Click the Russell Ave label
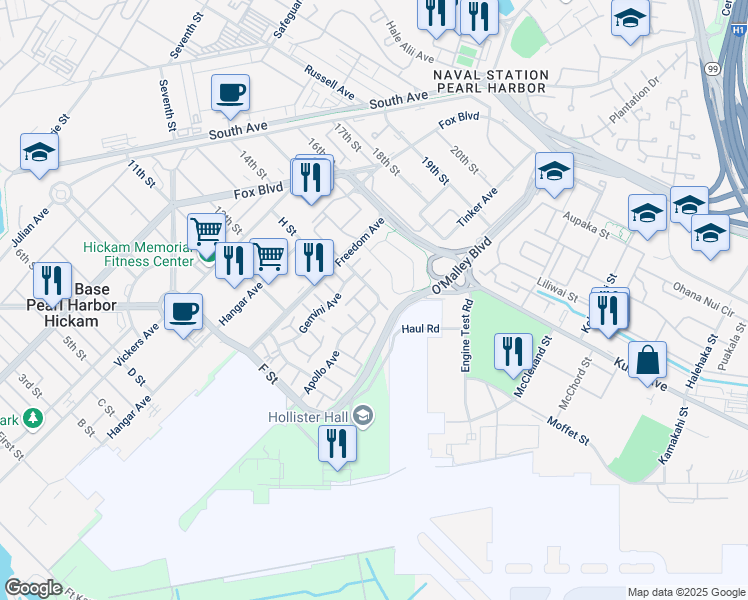This screenshot has width=748, height=600. (330, 83)
